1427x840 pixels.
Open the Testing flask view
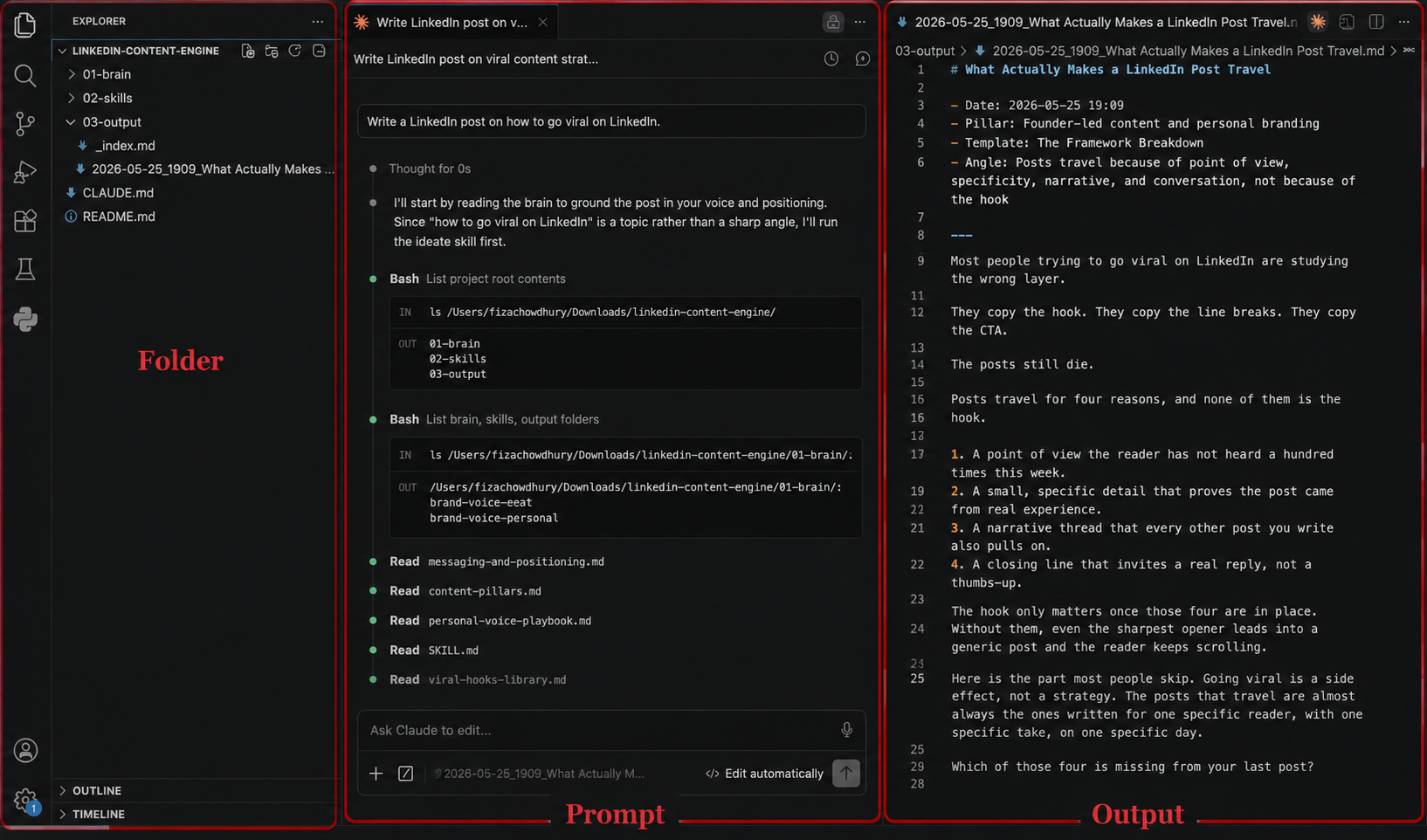tap(25, 269)
